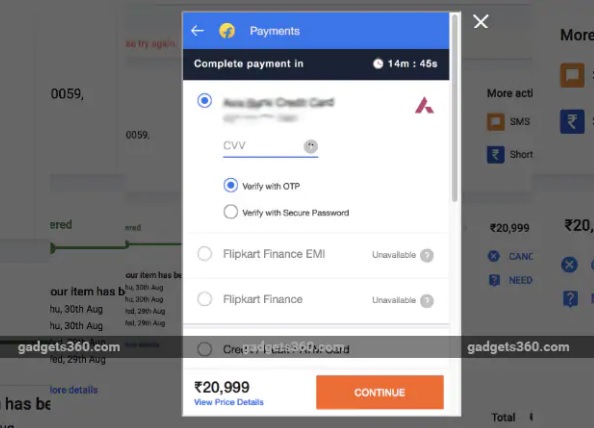Viewport: 594px width, 428px height.
Task: Select Flipkart Finance EMI radio button
Action: pos(205,254)
